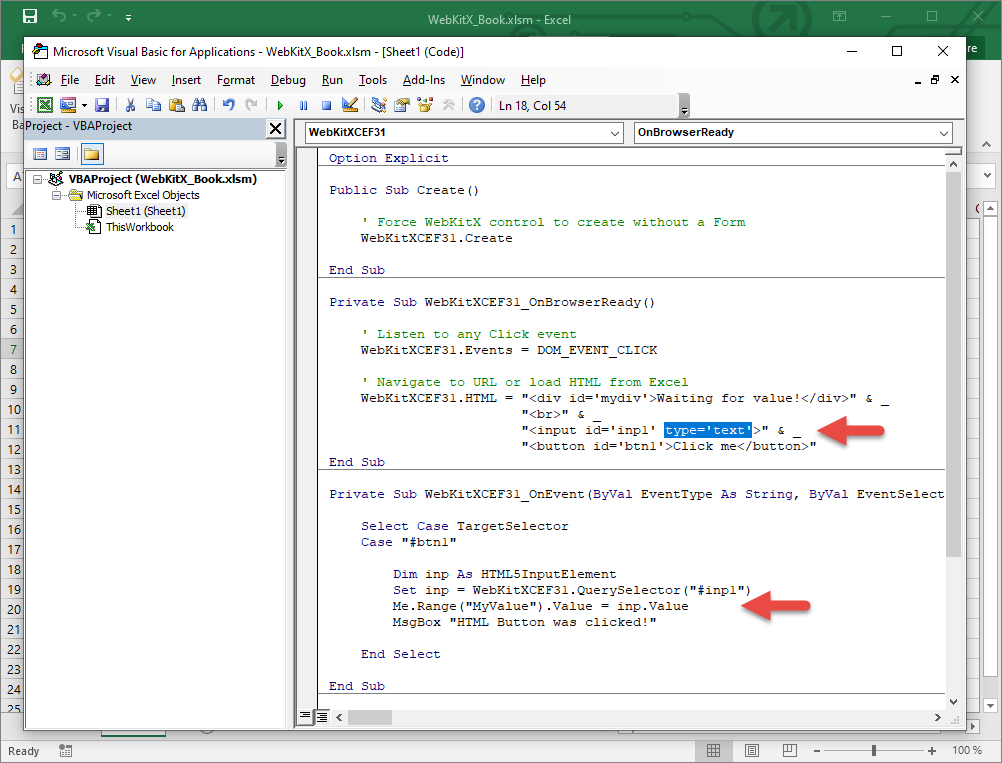1002x763 pixels.
Task: Click the Excel zoom slider handle
Action: click(874, 751)
